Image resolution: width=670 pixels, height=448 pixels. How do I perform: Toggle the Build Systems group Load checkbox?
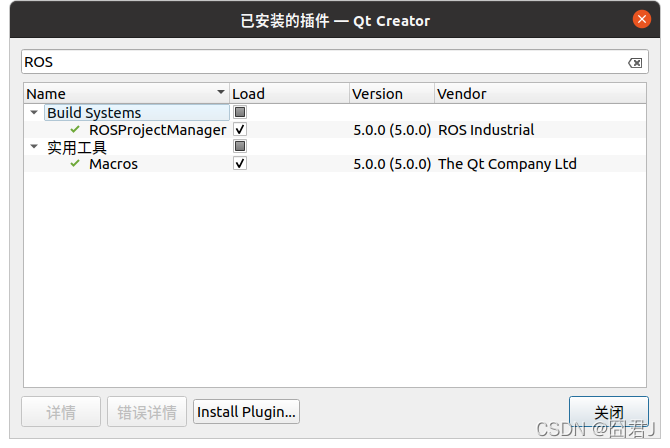point(240,113)
